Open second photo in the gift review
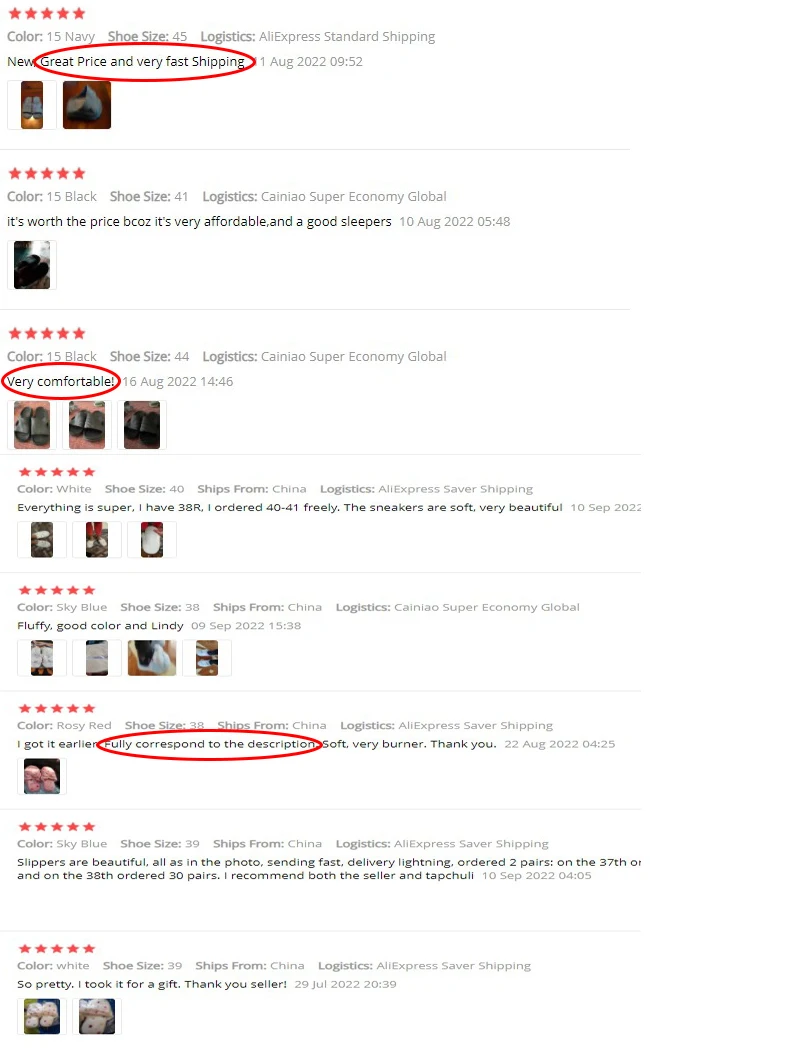 click(97, 1016)
